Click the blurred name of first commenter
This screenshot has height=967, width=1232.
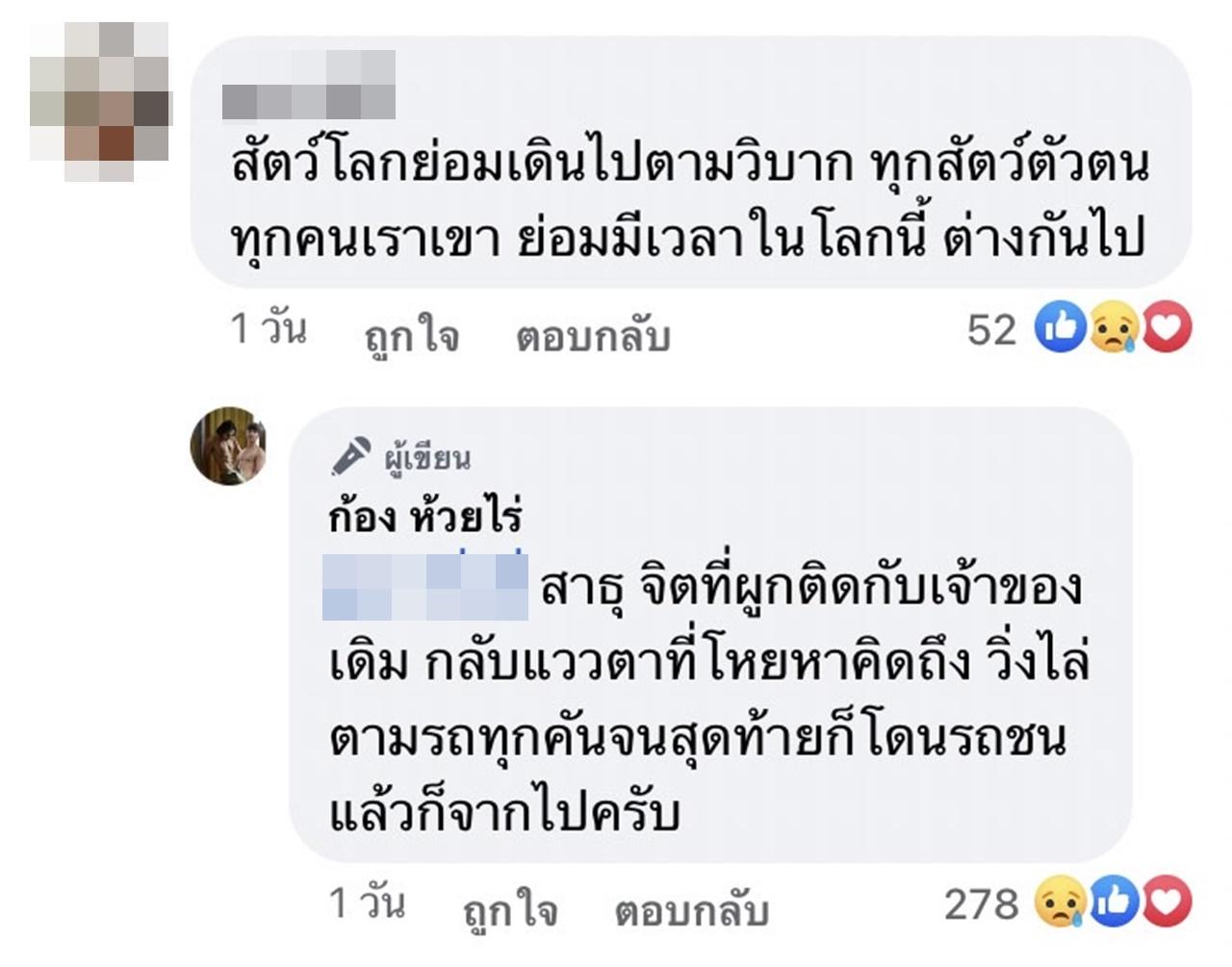click(309, 86)
